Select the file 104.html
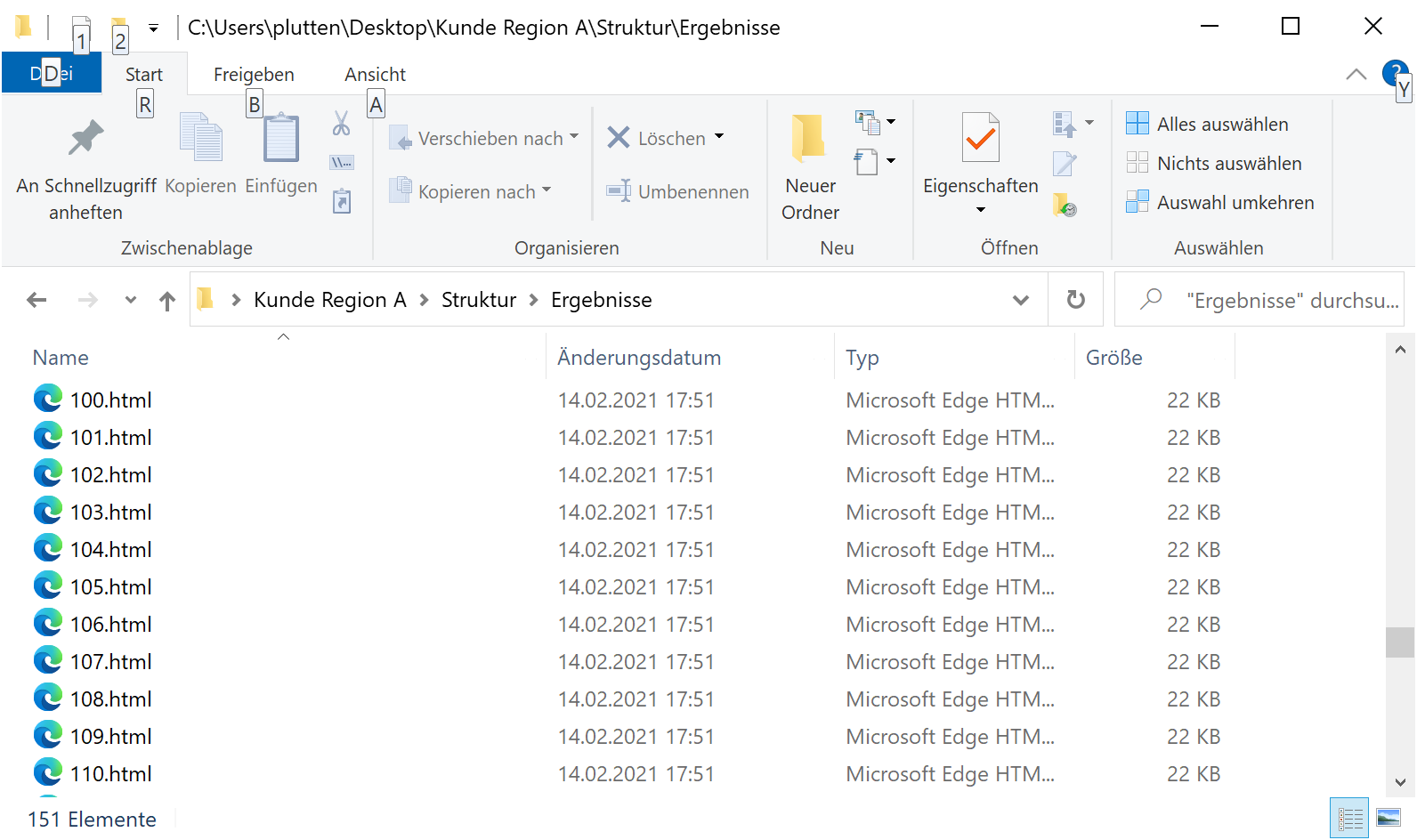Screen dimensions: 1417x840 pos(111,549)
